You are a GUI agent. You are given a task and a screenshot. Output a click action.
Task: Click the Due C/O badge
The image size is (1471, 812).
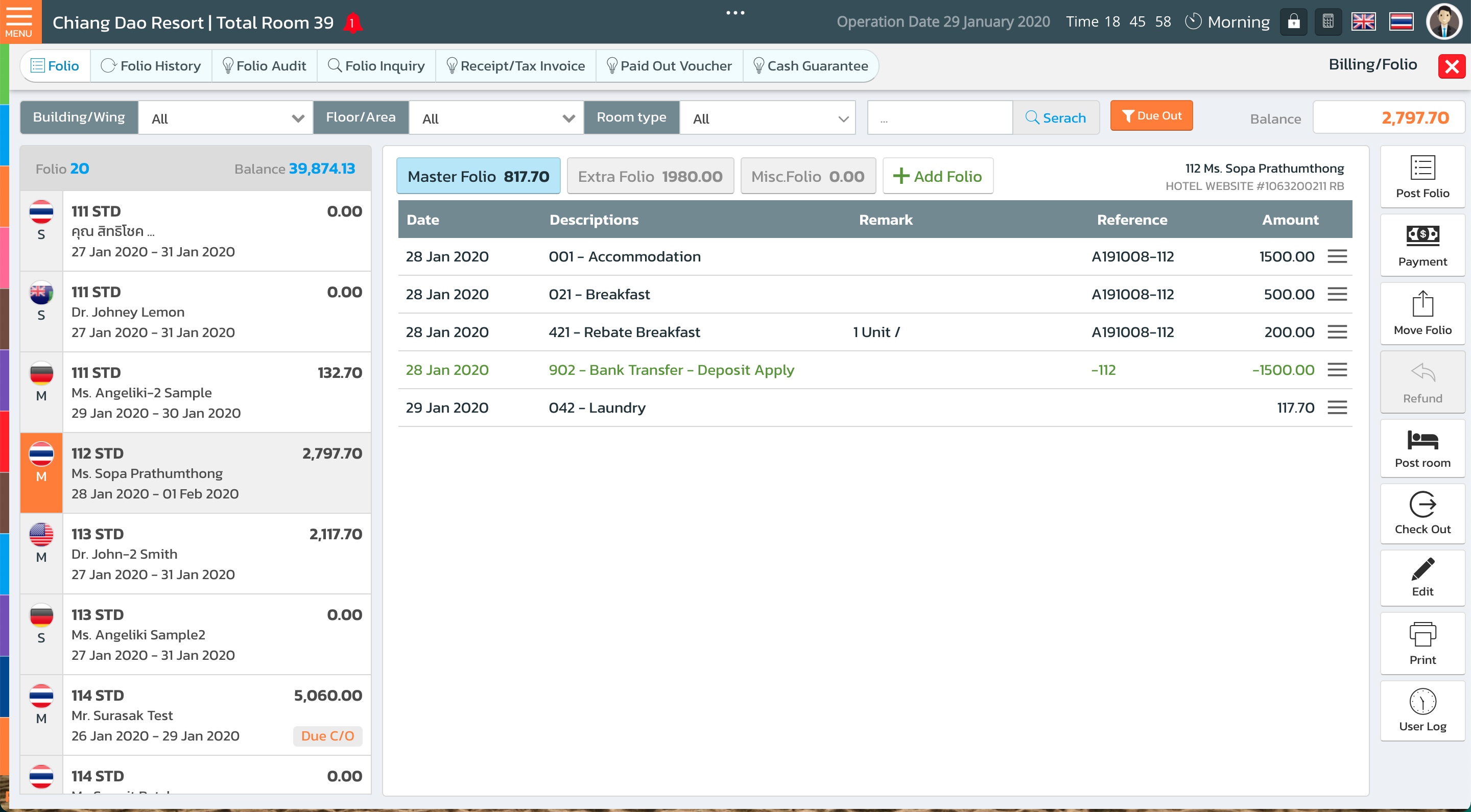pyautogui.click(x=328, y=736)
